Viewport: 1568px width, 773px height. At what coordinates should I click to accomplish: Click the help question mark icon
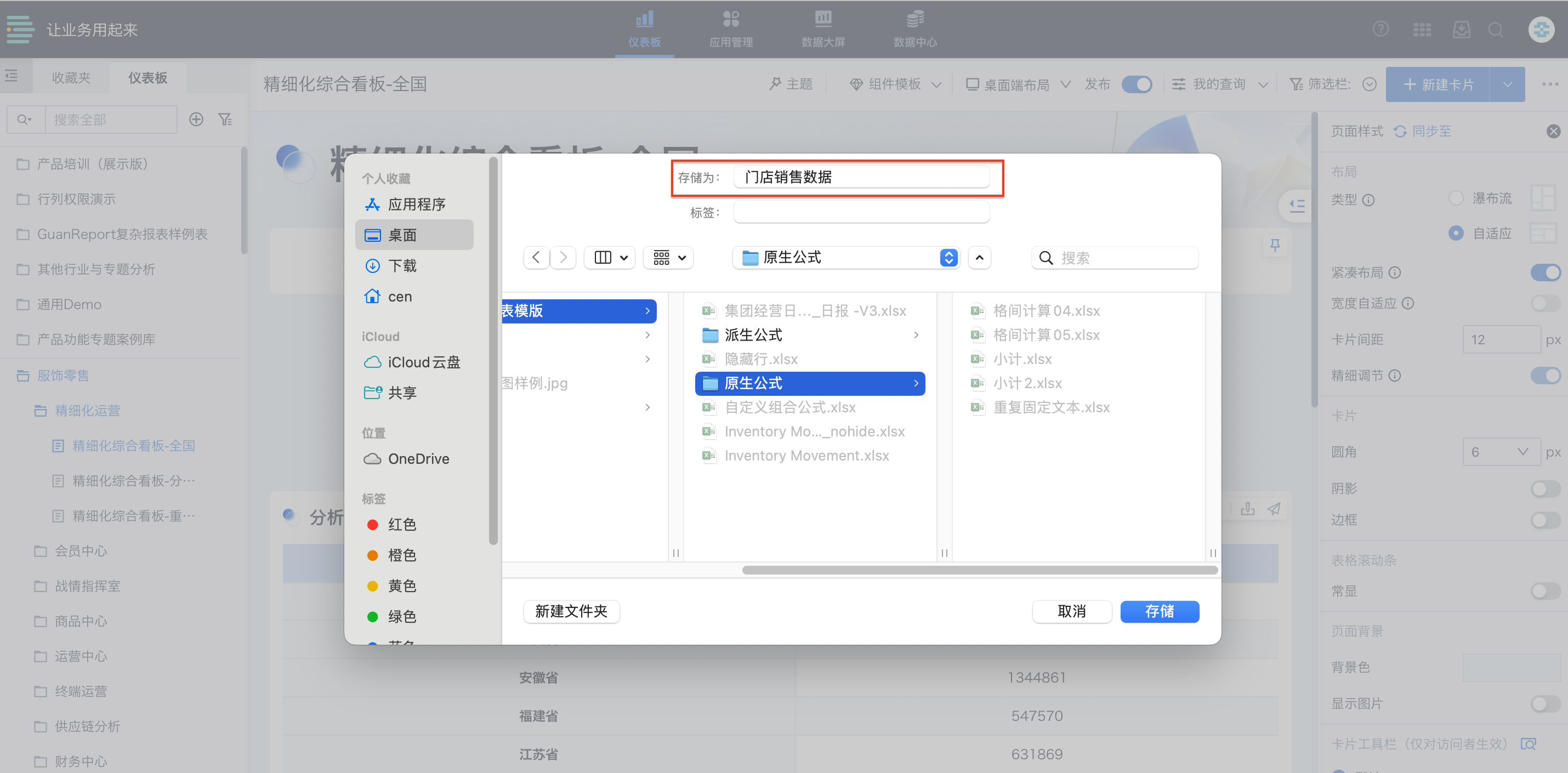pos(1380,29)
